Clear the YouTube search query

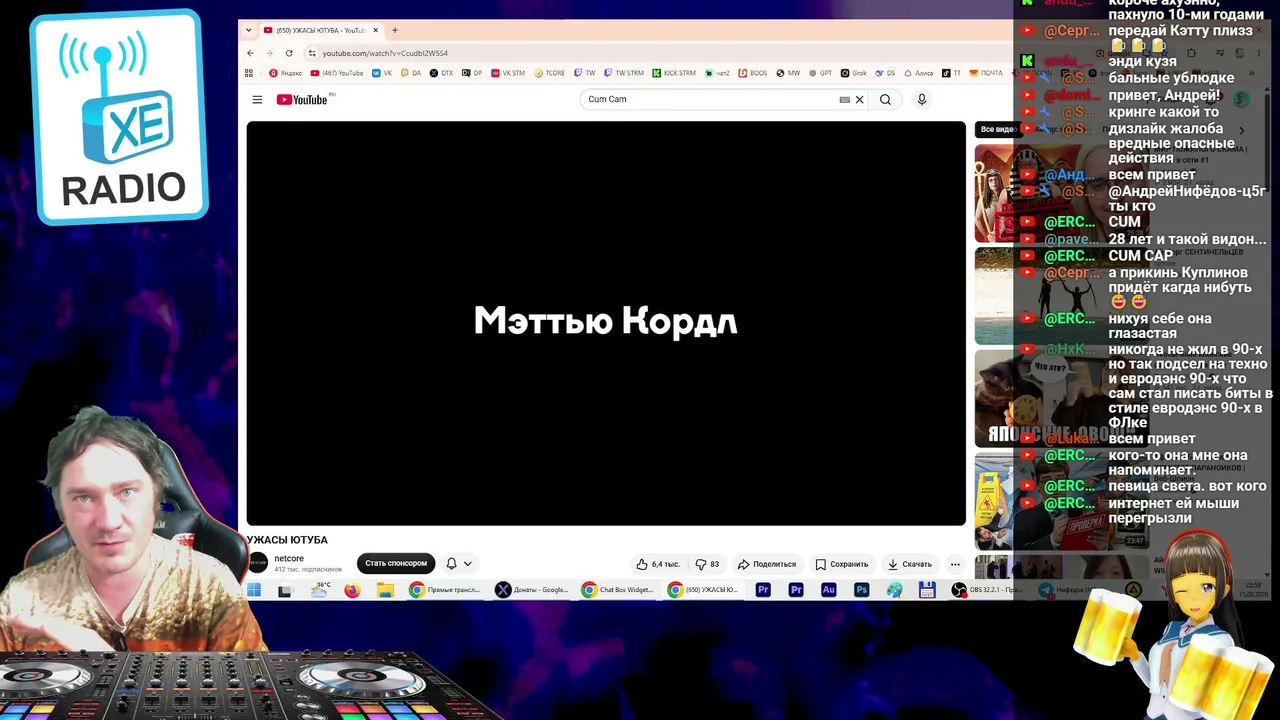point(859,100)
